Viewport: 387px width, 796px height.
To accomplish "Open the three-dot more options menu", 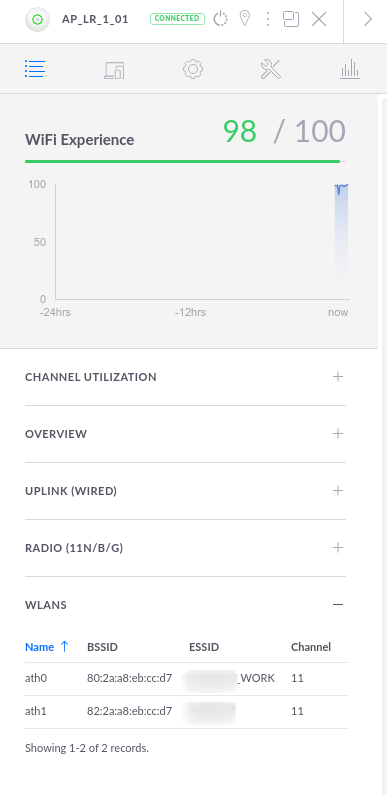I will coord(268,19).
